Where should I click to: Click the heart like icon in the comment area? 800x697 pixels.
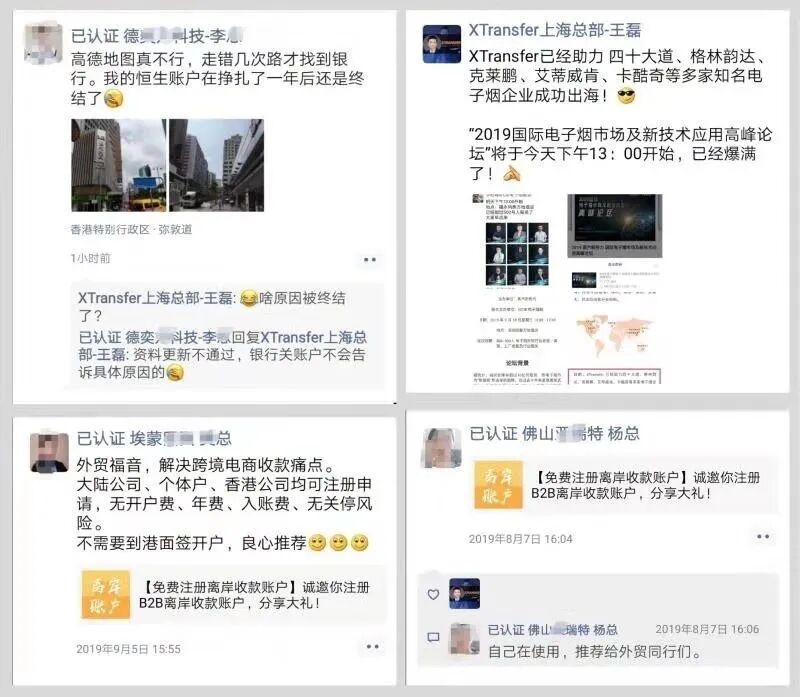pyautogui.click(x=433, y=594)
